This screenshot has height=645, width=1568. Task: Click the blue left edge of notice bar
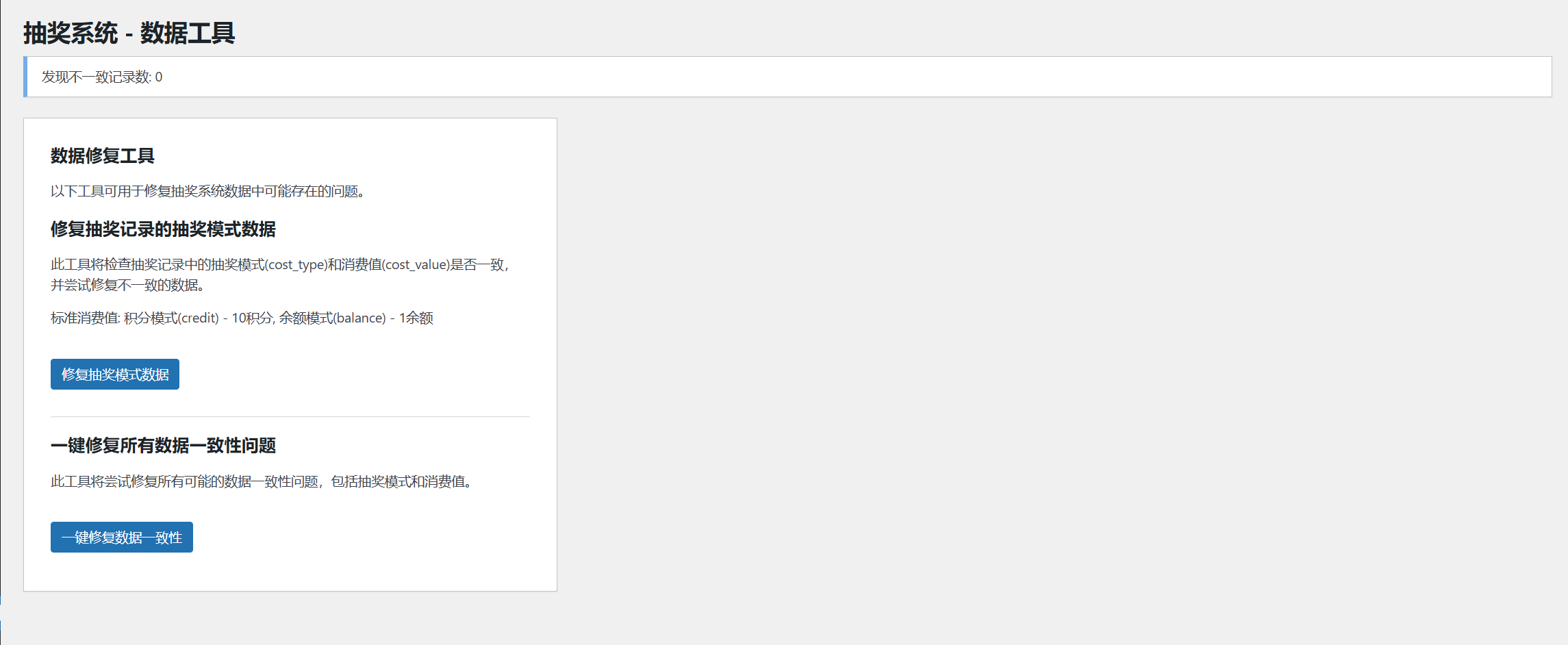pyautogui.click(x=25, y=77)
